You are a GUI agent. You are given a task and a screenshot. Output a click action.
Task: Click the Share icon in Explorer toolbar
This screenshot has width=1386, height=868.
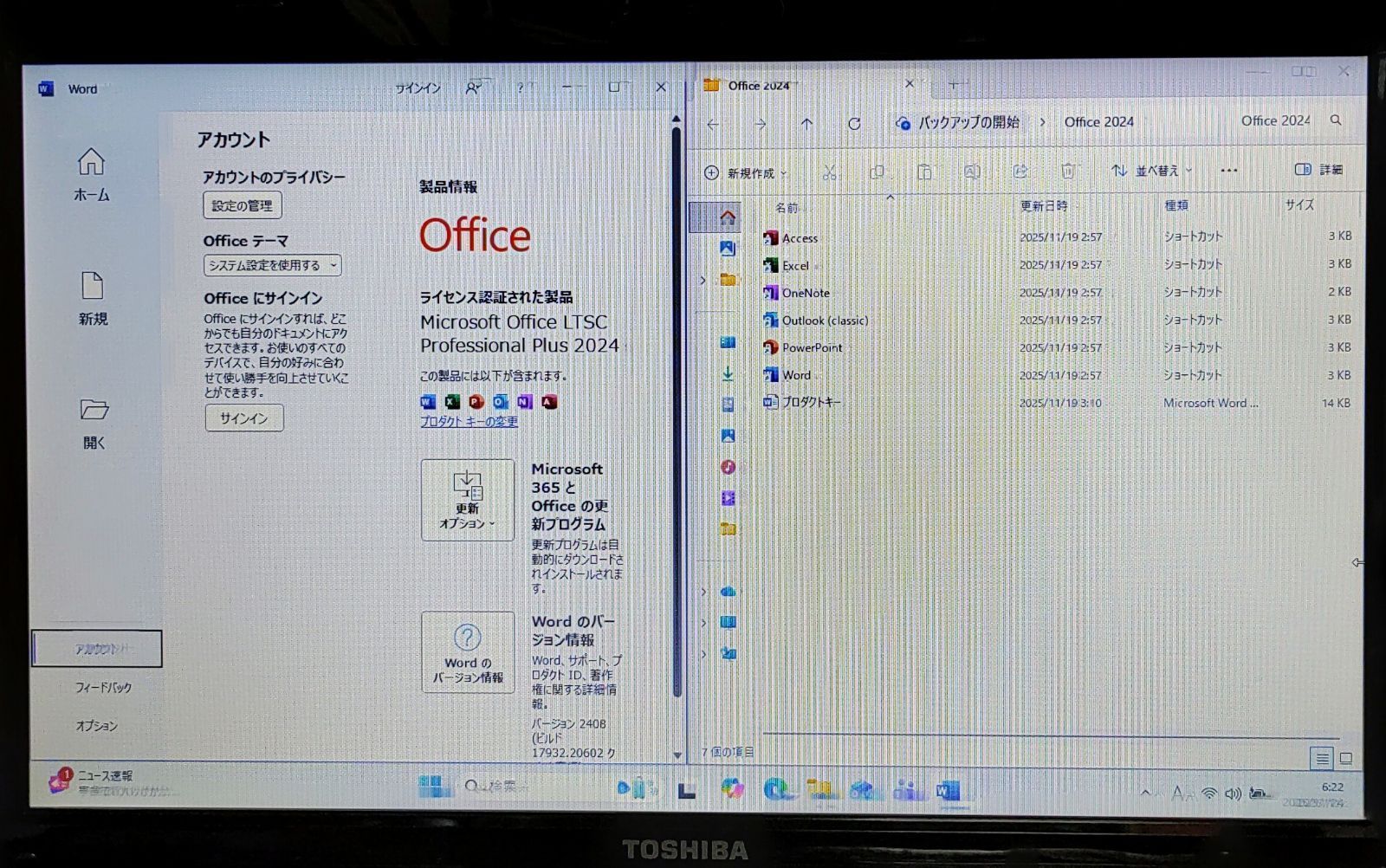1020,172
